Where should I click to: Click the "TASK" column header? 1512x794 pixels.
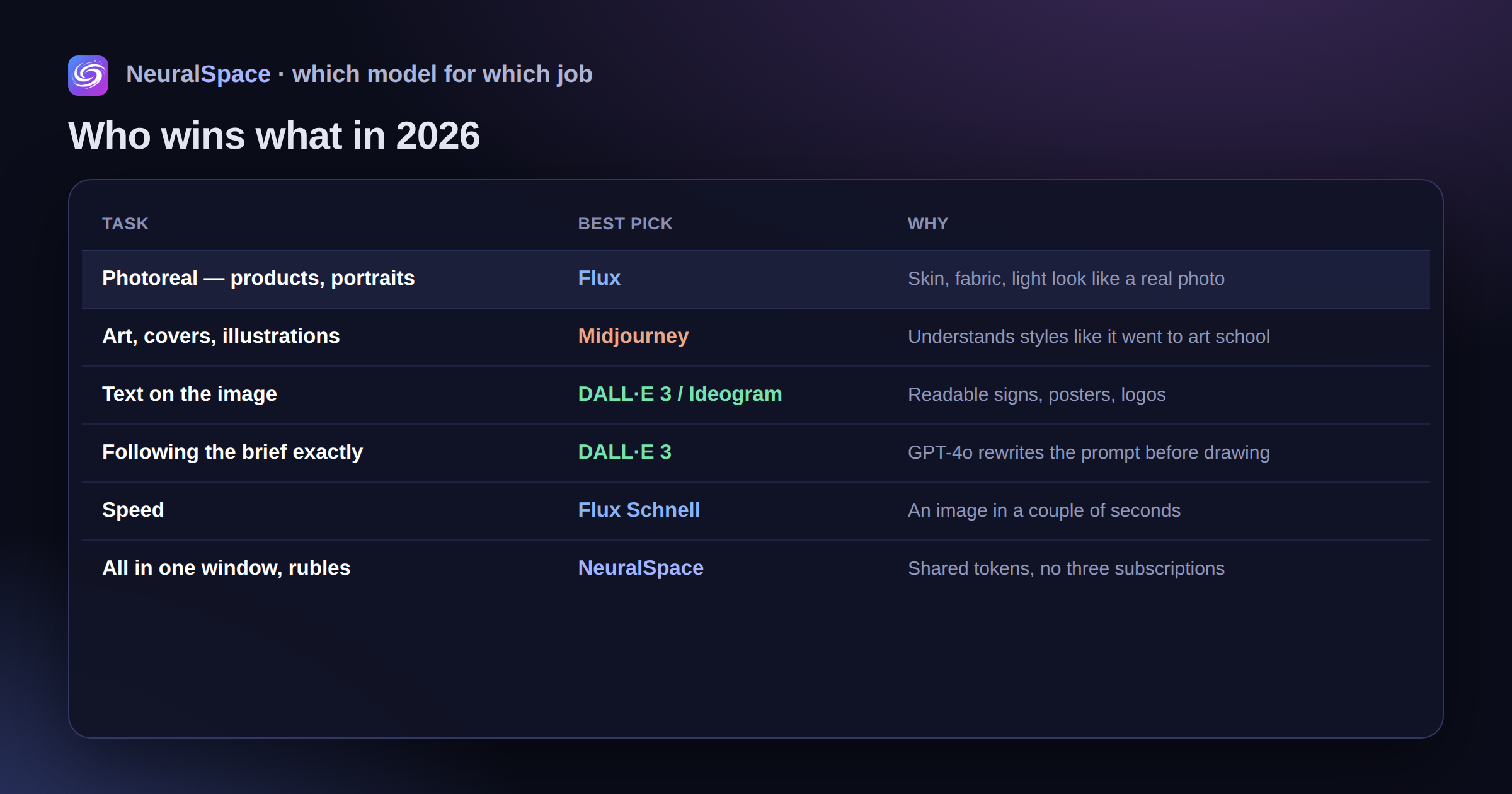coord(125,224)
